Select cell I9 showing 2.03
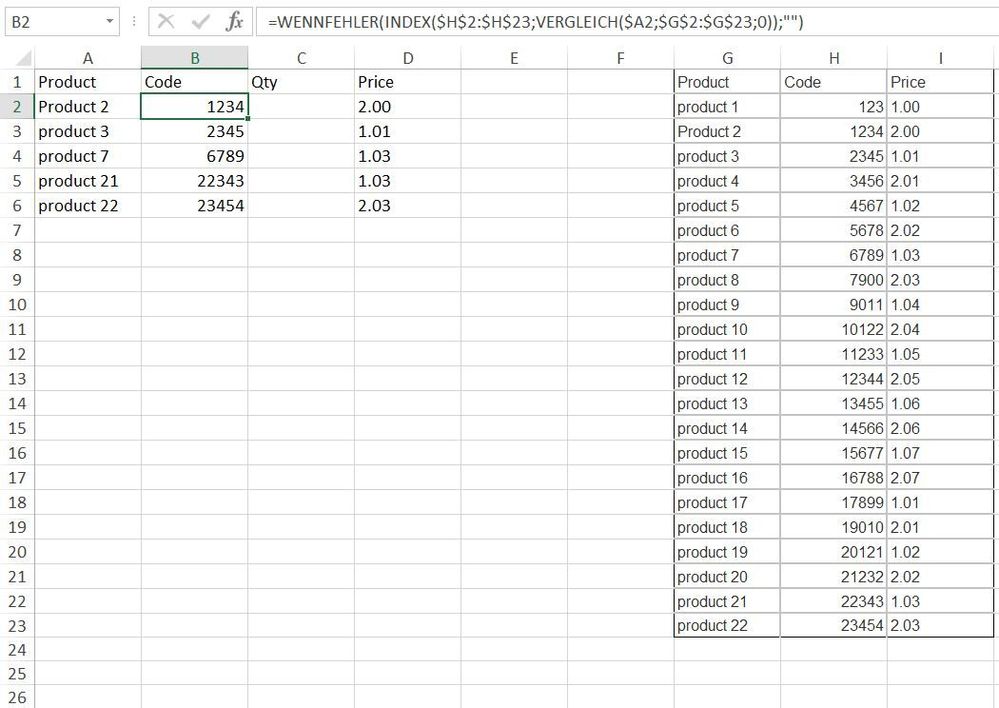The height and width of the screenshot is (708, 999). pyautogui.click(x=939, y=280)
